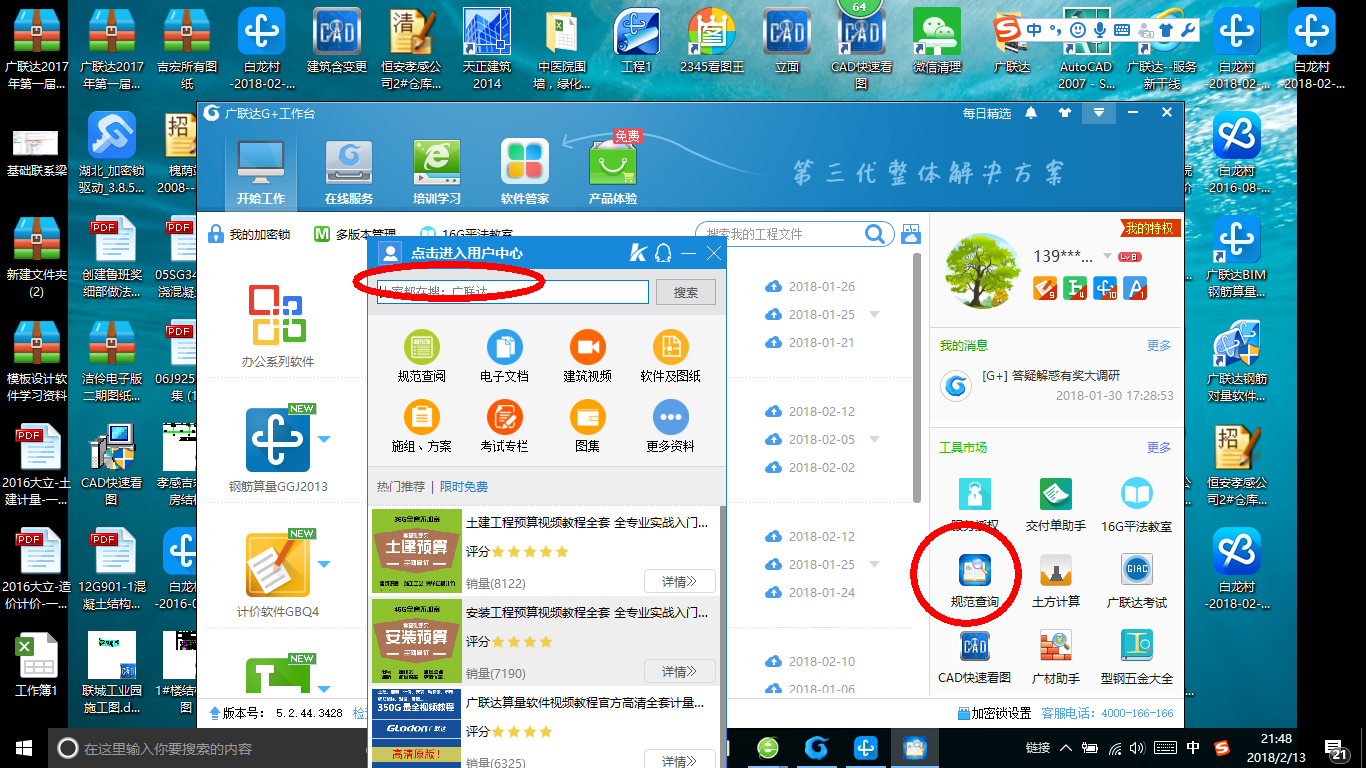Expand dropdown next to 计价软件GBQ4
The image size is (1366, 768).
pos(324,564)
